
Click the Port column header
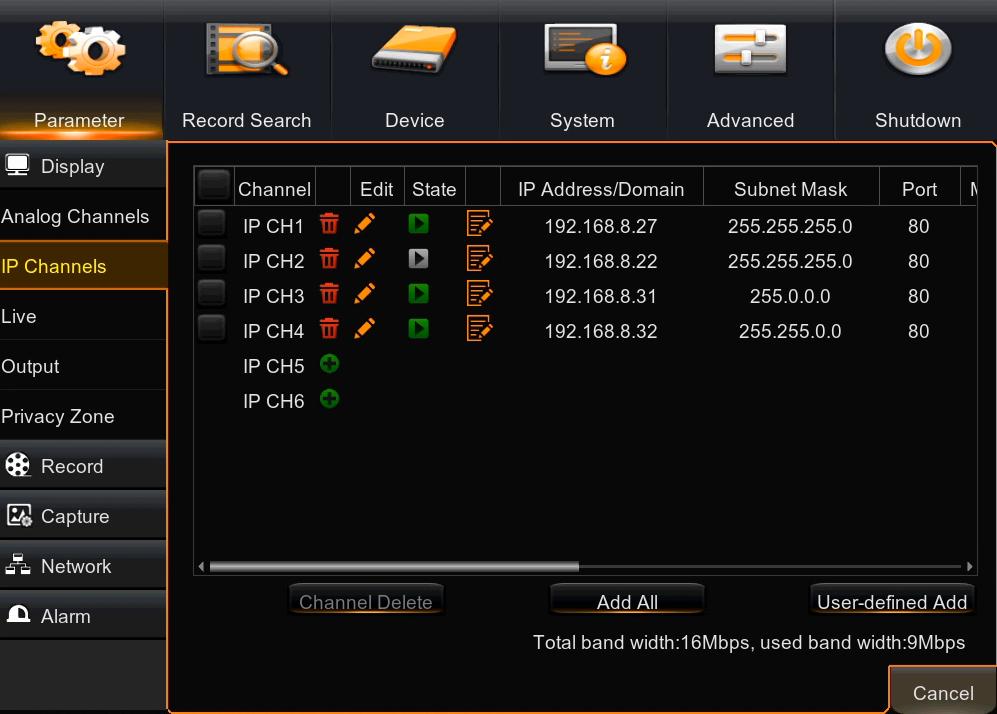[919, 189]
